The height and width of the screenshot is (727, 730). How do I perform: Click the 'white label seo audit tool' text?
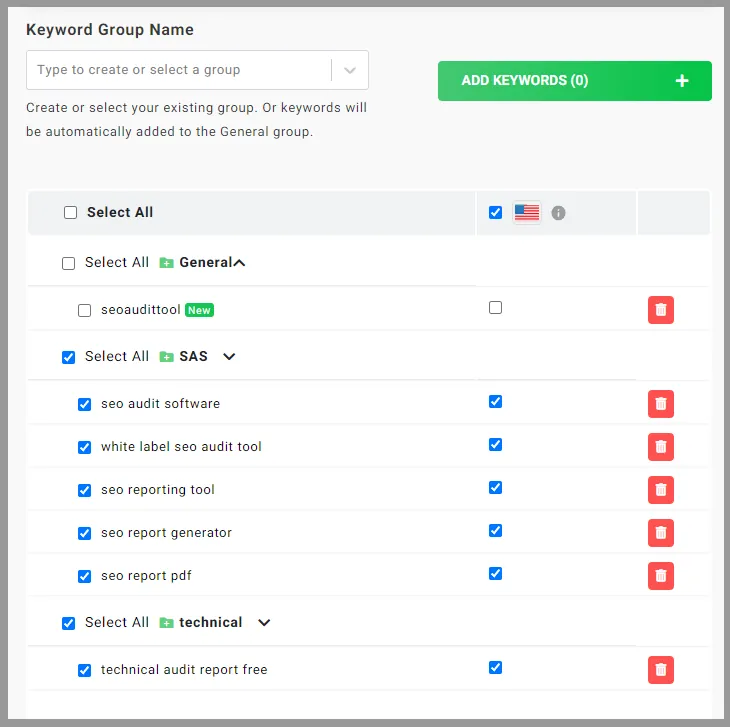(181, 447)
